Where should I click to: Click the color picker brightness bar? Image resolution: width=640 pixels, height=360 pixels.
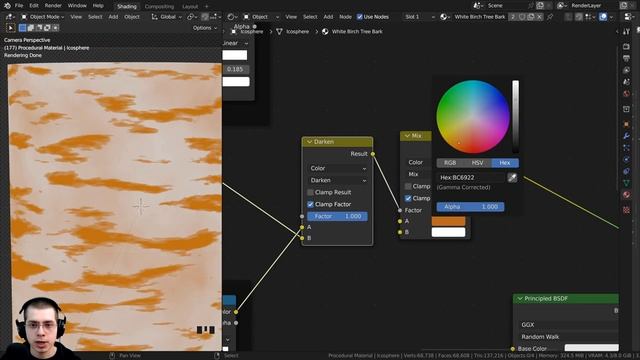pos(516,116)
